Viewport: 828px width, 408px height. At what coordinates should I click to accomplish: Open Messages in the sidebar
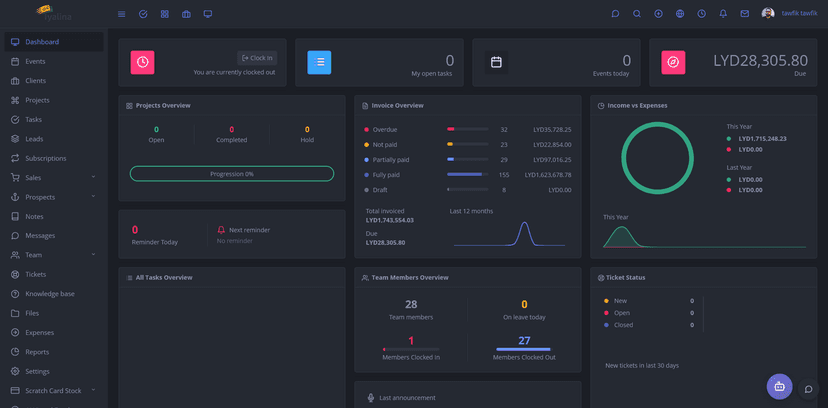(54, 235)
